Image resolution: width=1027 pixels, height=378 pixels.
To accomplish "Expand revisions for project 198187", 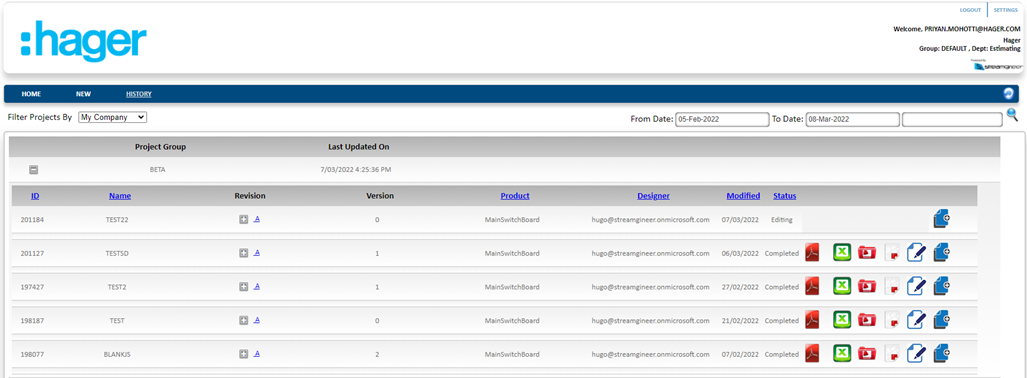I will pyautogui.click(x=244, y=320).
